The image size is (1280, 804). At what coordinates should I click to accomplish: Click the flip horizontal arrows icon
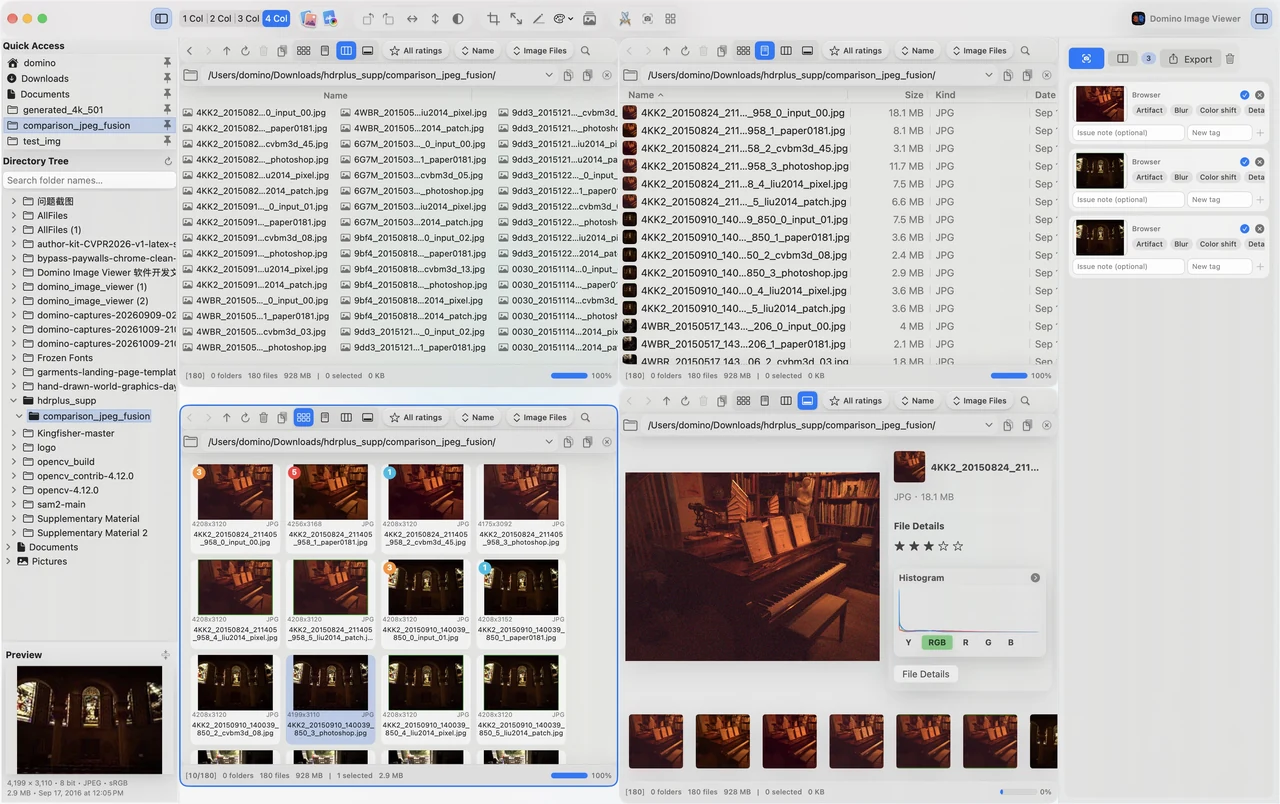(412, 18)
